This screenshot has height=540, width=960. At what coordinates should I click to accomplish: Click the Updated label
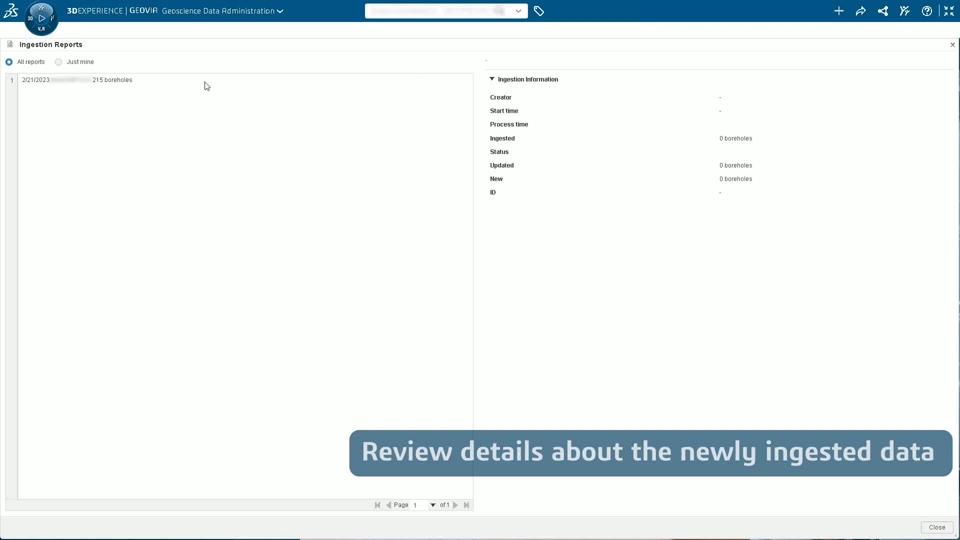(x=501, y=165)
